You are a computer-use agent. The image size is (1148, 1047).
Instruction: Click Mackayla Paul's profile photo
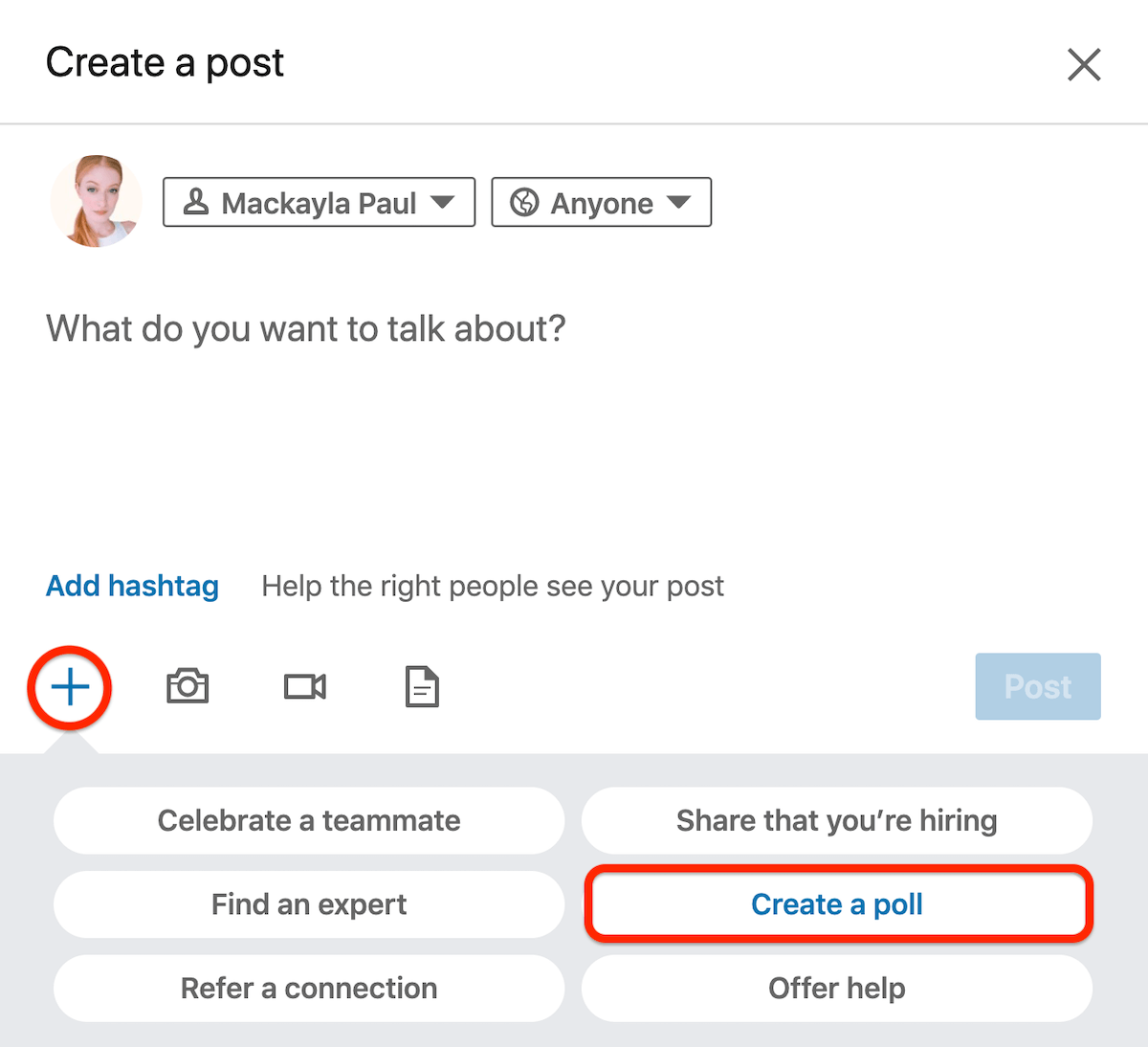tap(96, 201)
